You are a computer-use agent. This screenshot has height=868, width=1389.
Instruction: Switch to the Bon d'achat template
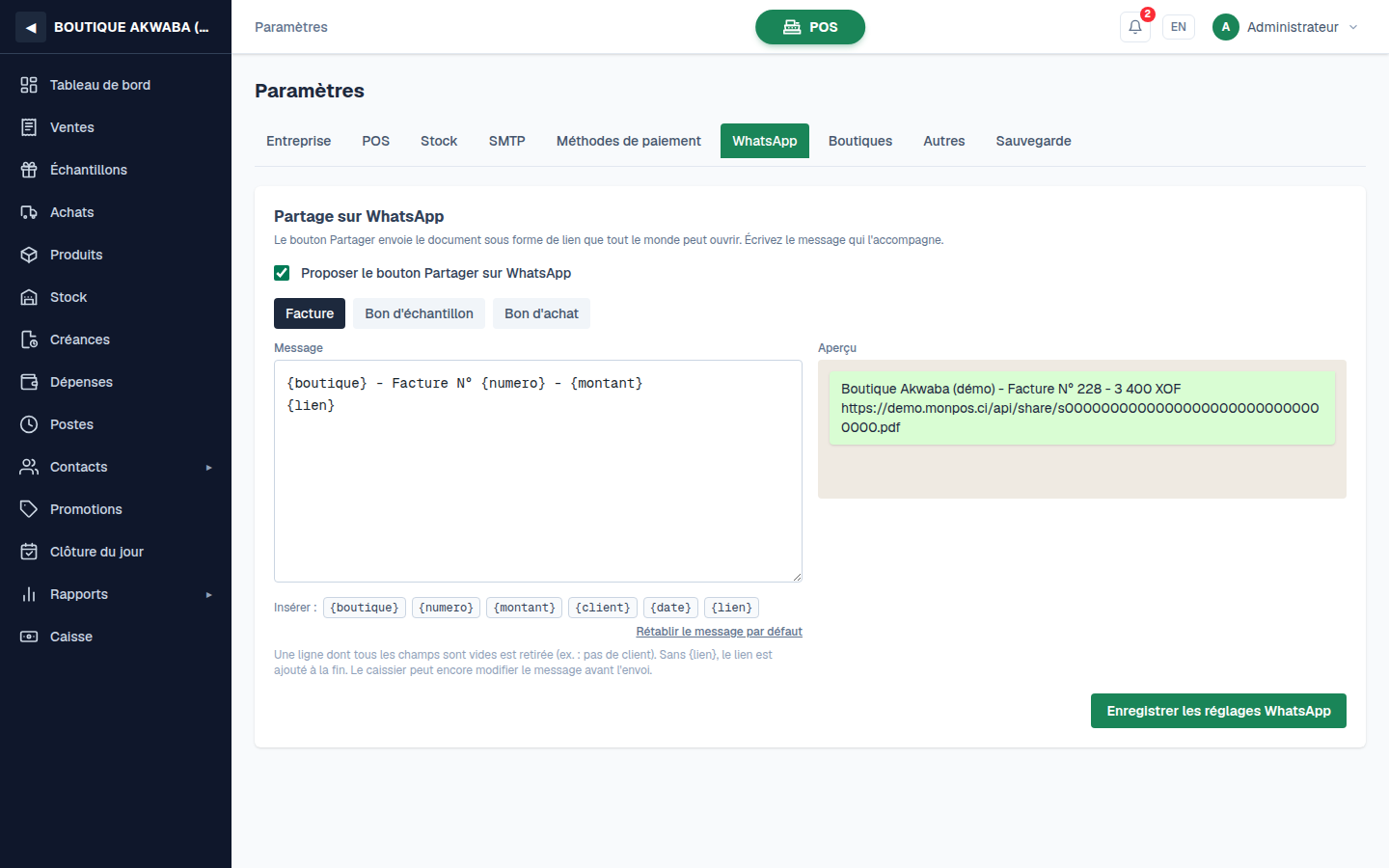(x=542, y=313)
